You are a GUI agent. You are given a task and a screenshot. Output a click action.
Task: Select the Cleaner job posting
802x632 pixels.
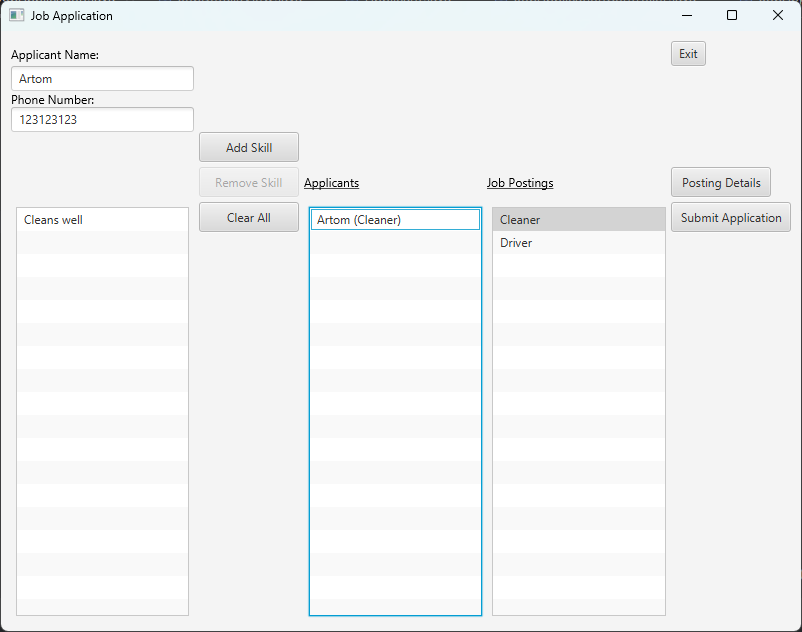click(520, 218)
